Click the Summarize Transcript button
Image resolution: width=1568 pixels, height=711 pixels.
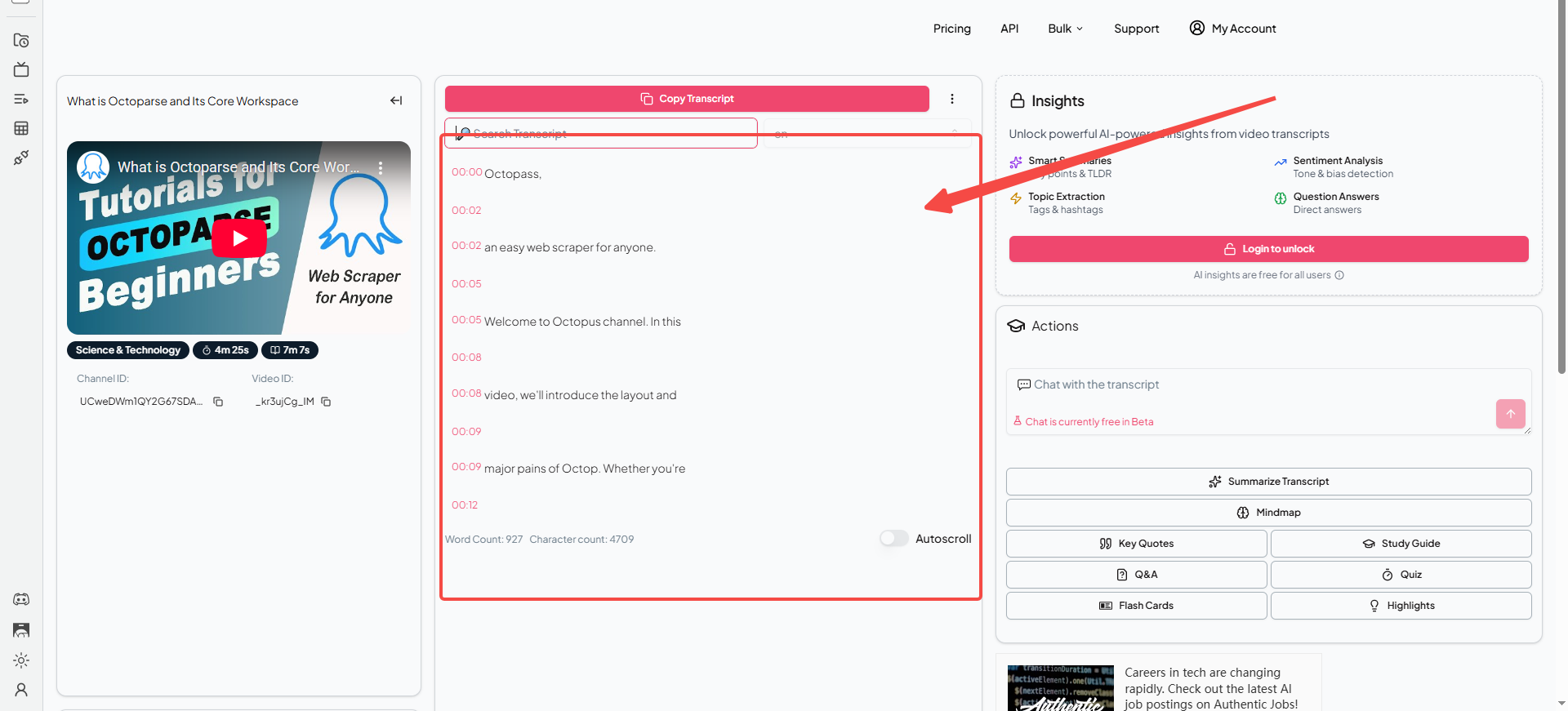[1268, 482]
